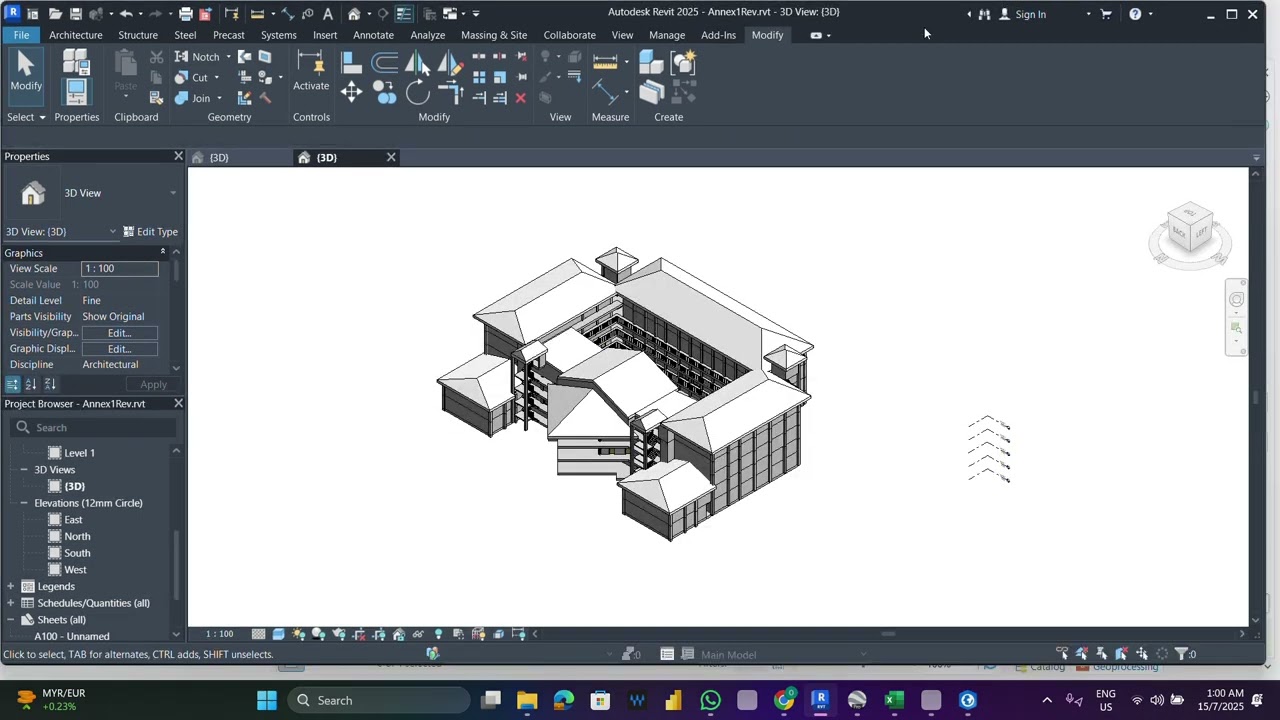1280x720 pixels.
Task: Expand Schedules/Quantities (all) node
Action: tap(10, 603)
